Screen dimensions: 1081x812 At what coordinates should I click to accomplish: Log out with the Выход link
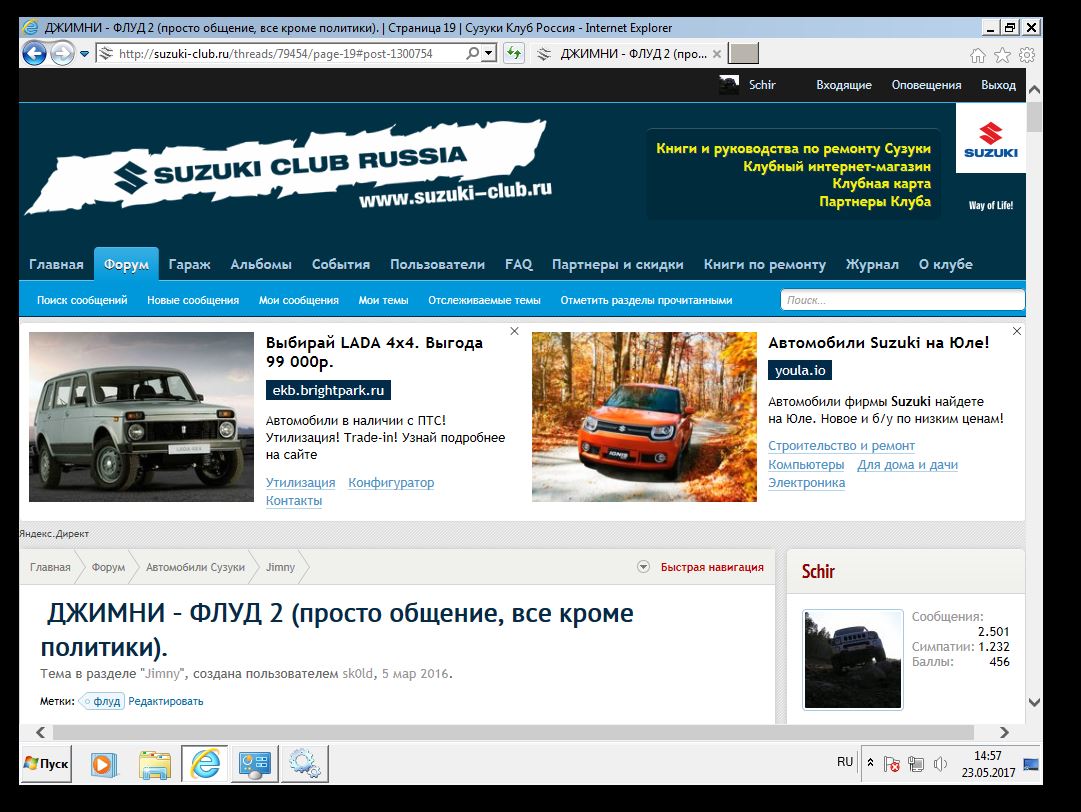[998, 85]
